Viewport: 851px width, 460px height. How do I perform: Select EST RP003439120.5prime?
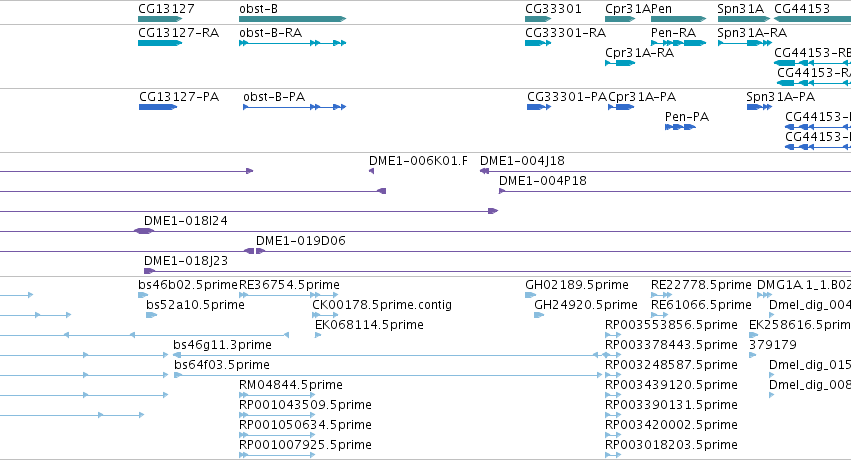671,385
